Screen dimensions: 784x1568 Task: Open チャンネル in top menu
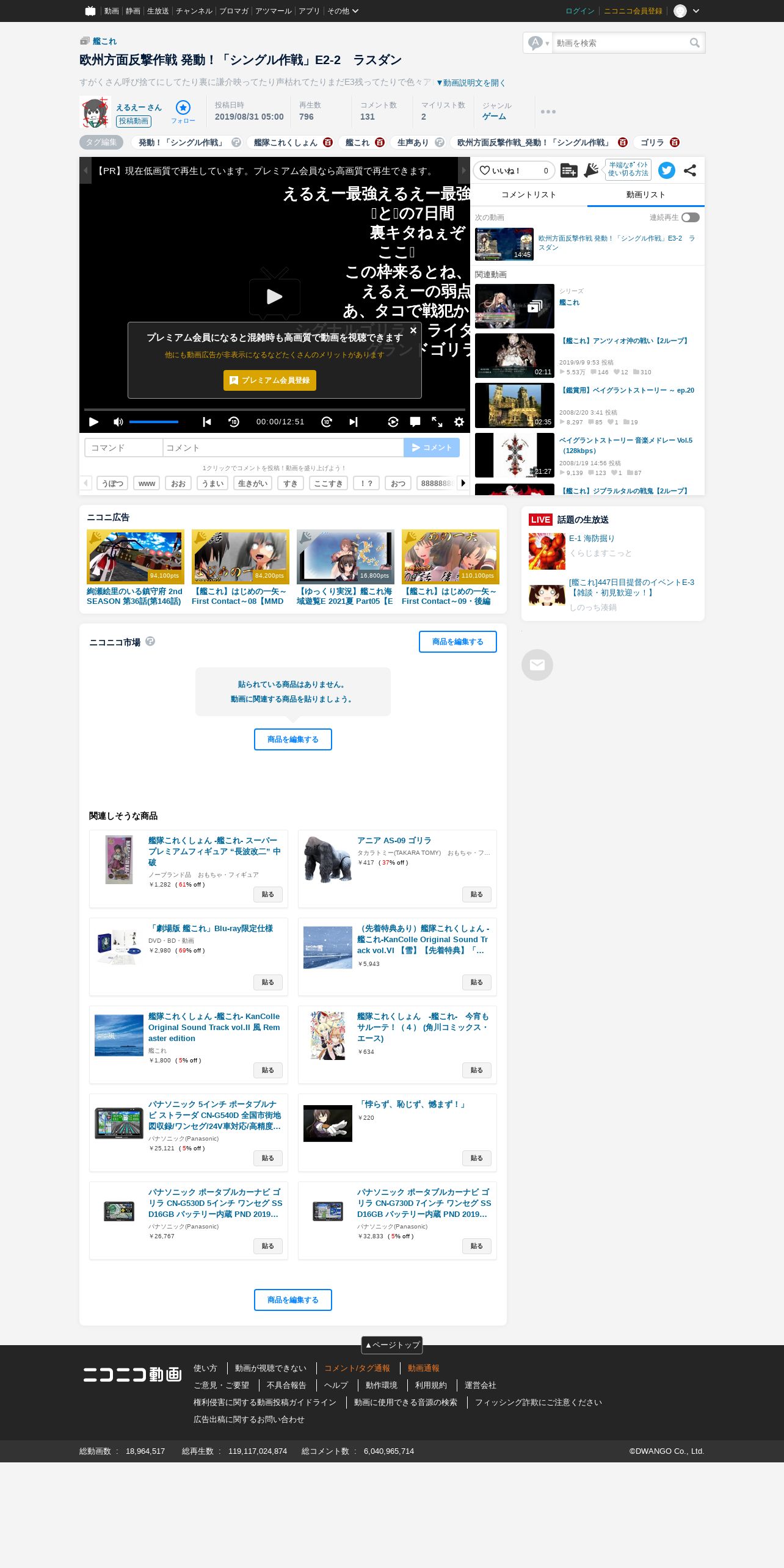[194, 11]
